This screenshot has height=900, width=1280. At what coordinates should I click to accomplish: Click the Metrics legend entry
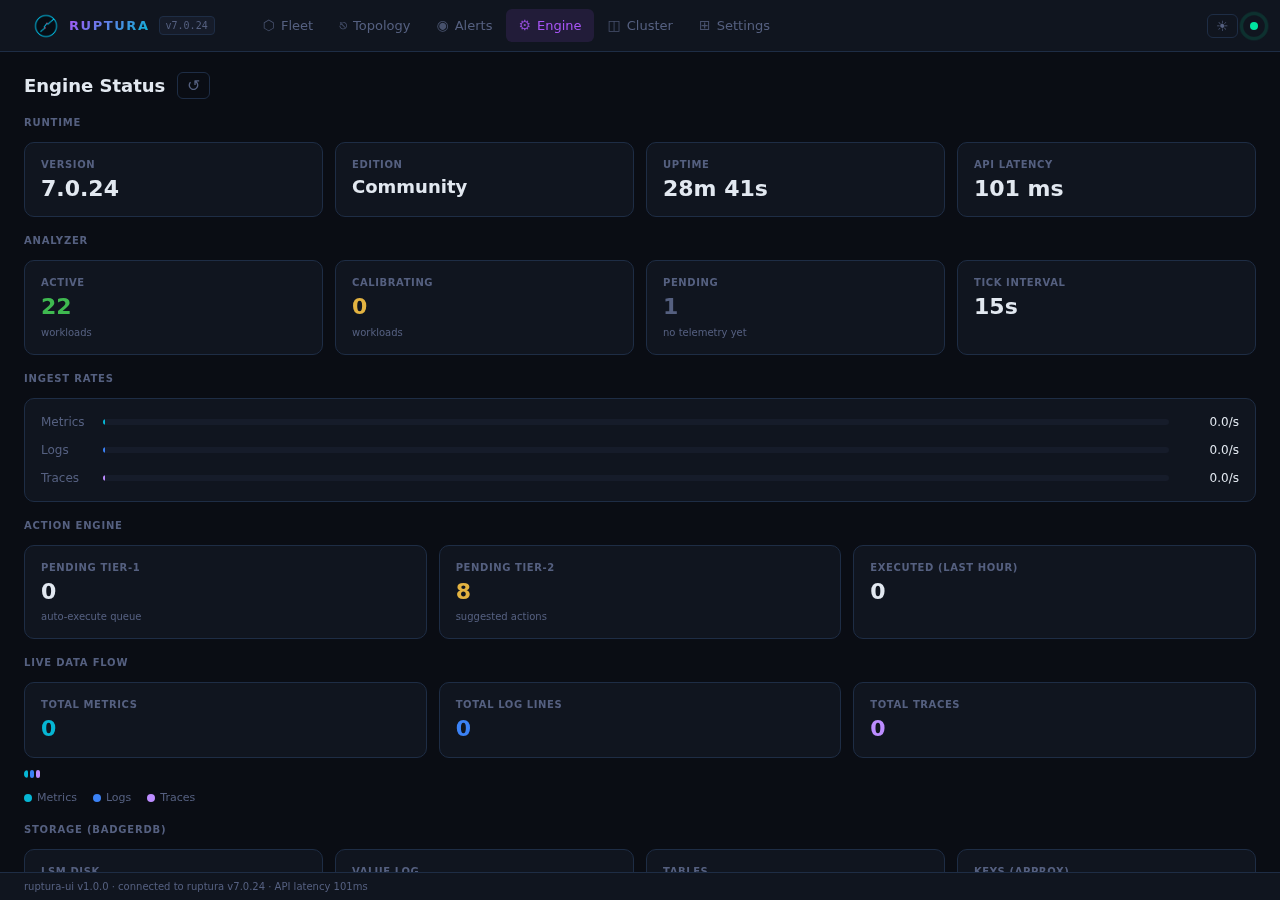point(50,798)
